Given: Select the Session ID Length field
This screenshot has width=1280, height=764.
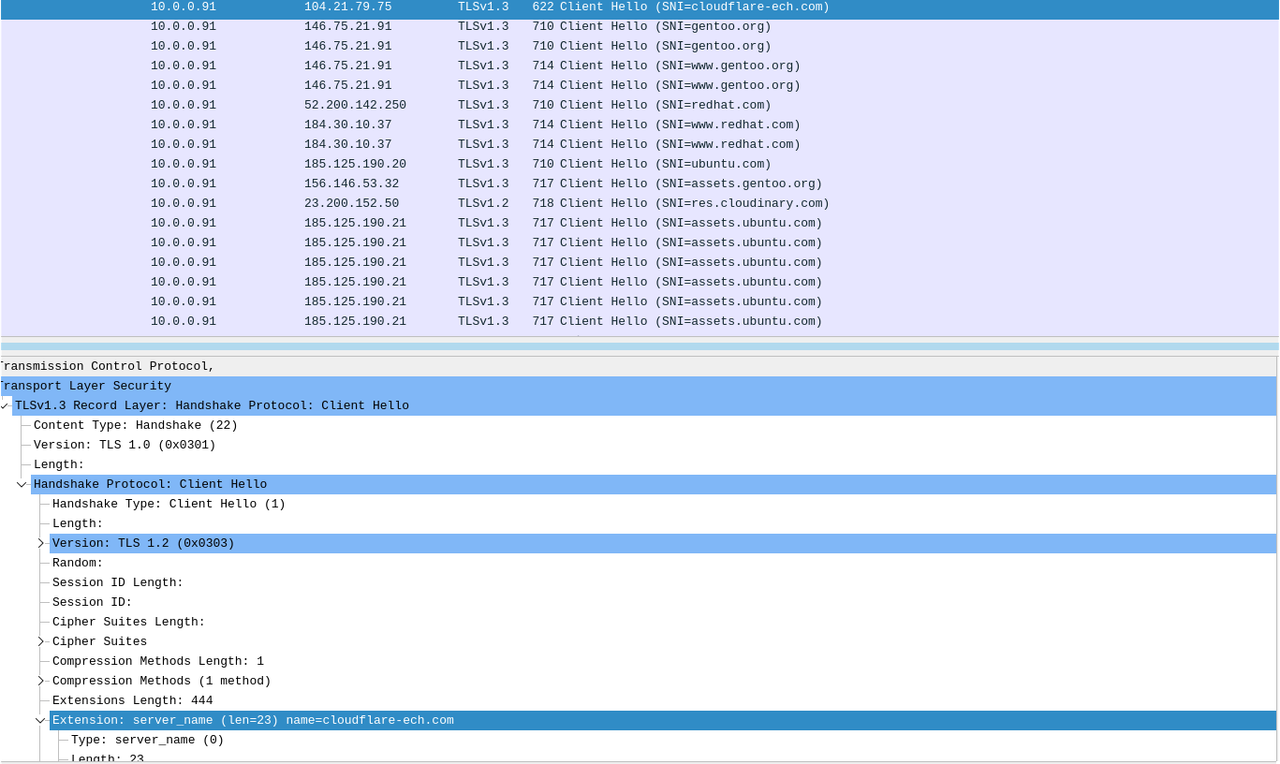Looking at the screenshot, I should pos(118,583).
